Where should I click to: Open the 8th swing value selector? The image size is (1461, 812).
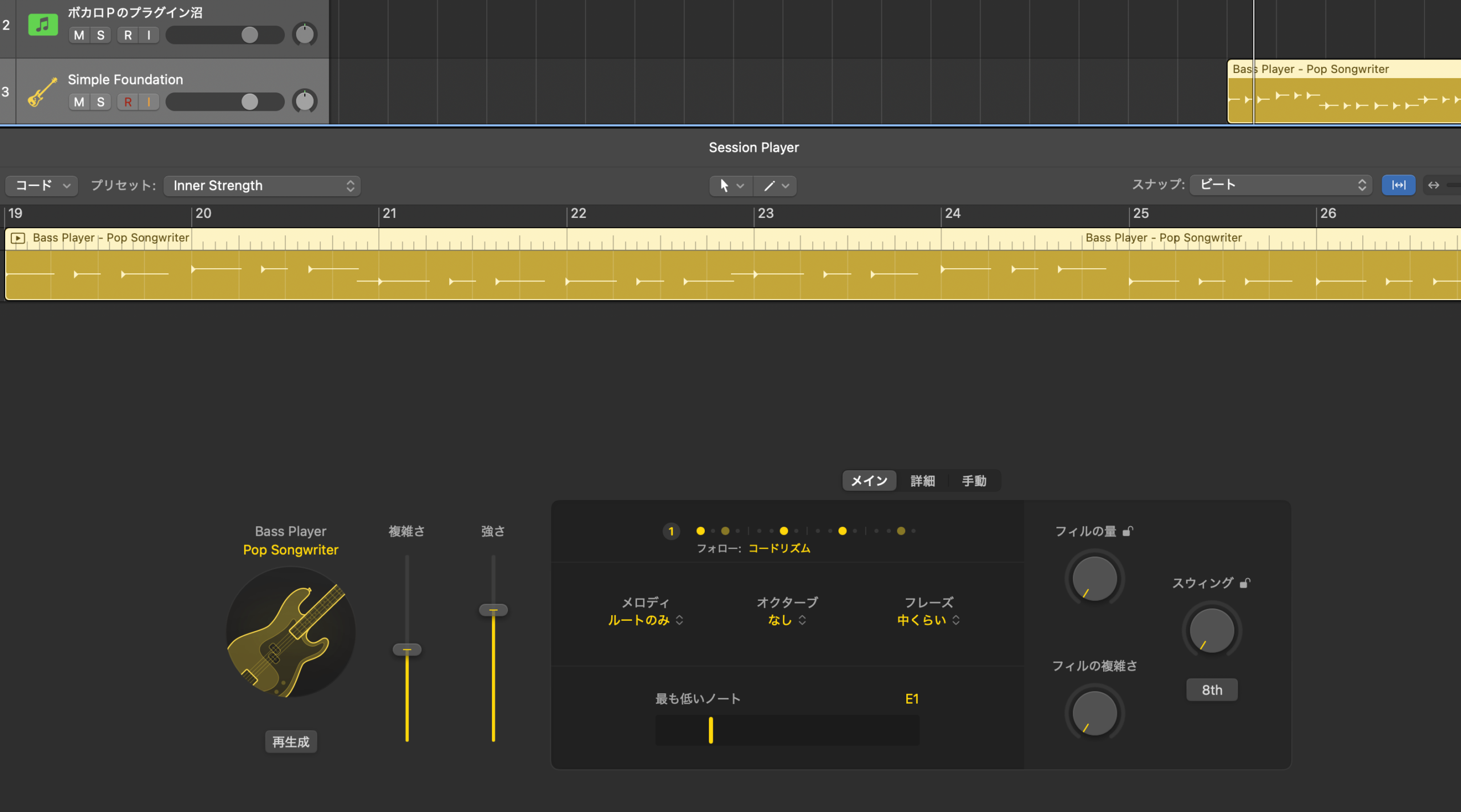click(1212, 690)
